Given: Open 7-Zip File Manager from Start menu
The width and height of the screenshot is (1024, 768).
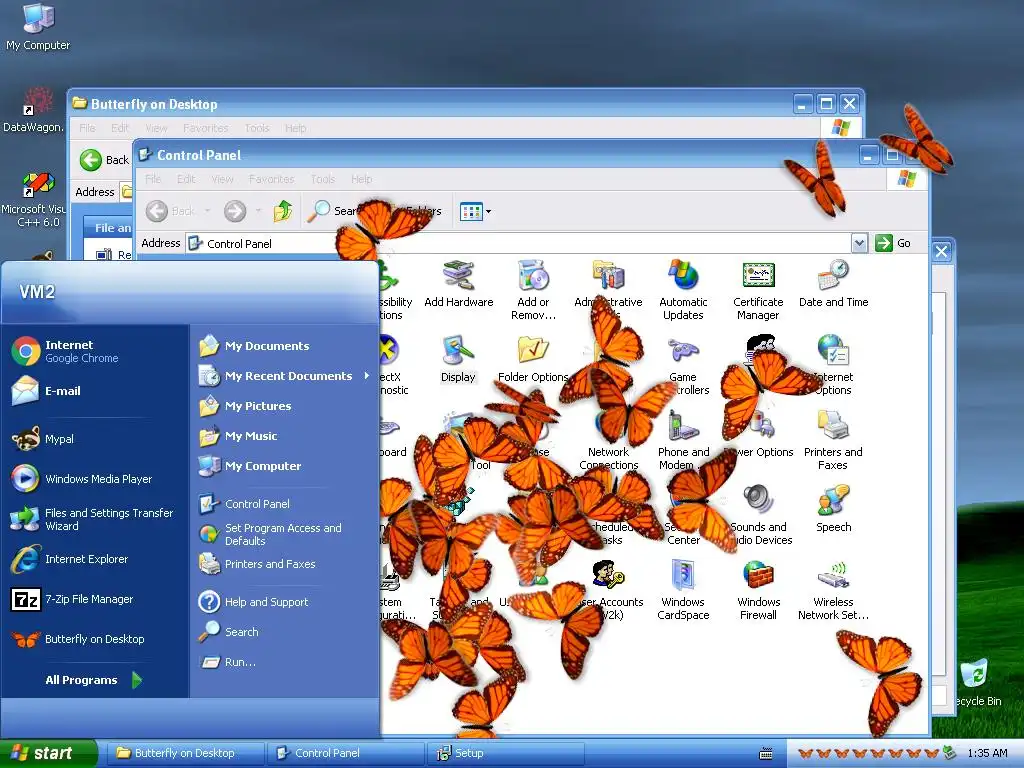Looking at the screenshot, I should coord(96,599).
